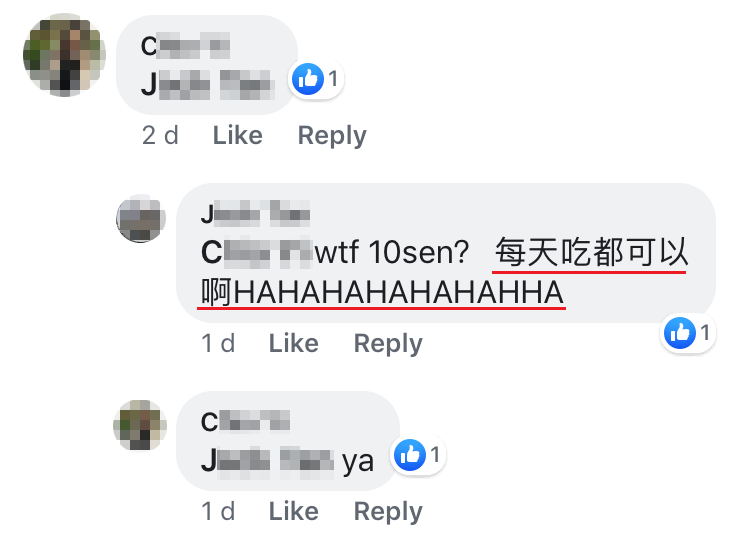Open the avatar of the 10sen comment's author
This screenshot has width=750, height=536.
click(141, 219)
